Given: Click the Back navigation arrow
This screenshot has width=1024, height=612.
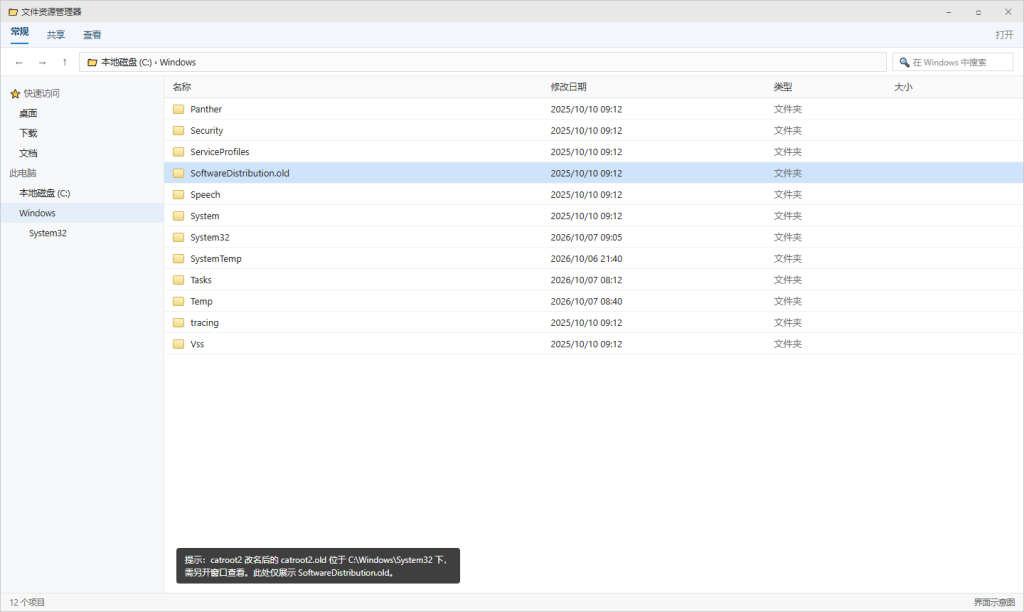Looking at the screenshot, I should coord(19,63).
